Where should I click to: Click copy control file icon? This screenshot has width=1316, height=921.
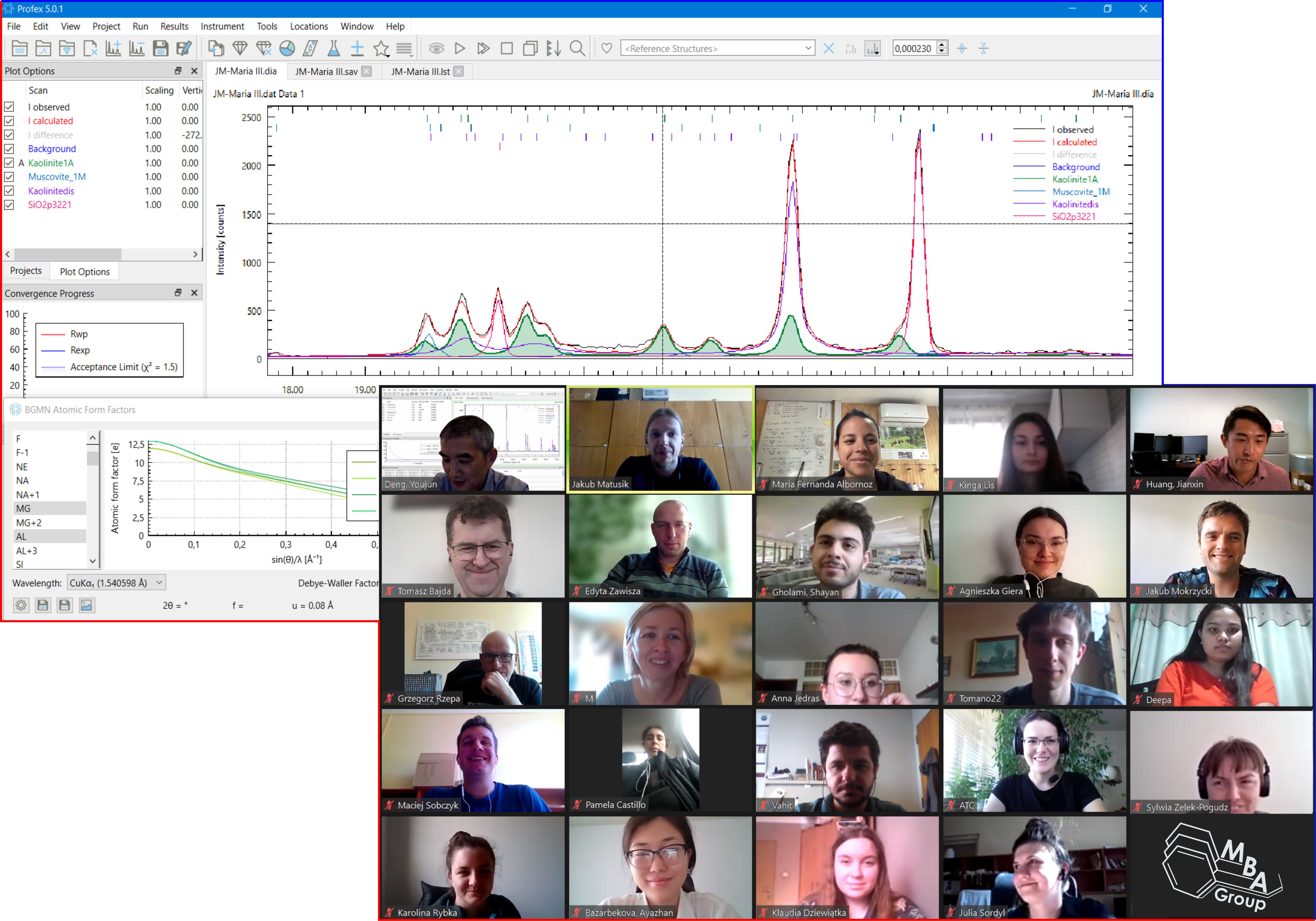click(x=216, y=49)
